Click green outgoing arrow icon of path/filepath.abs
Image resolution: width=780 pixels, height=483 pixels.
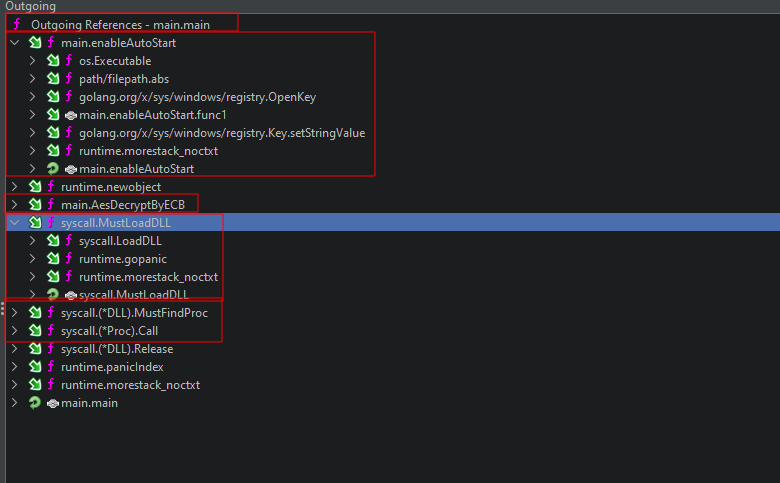(53, 79)
